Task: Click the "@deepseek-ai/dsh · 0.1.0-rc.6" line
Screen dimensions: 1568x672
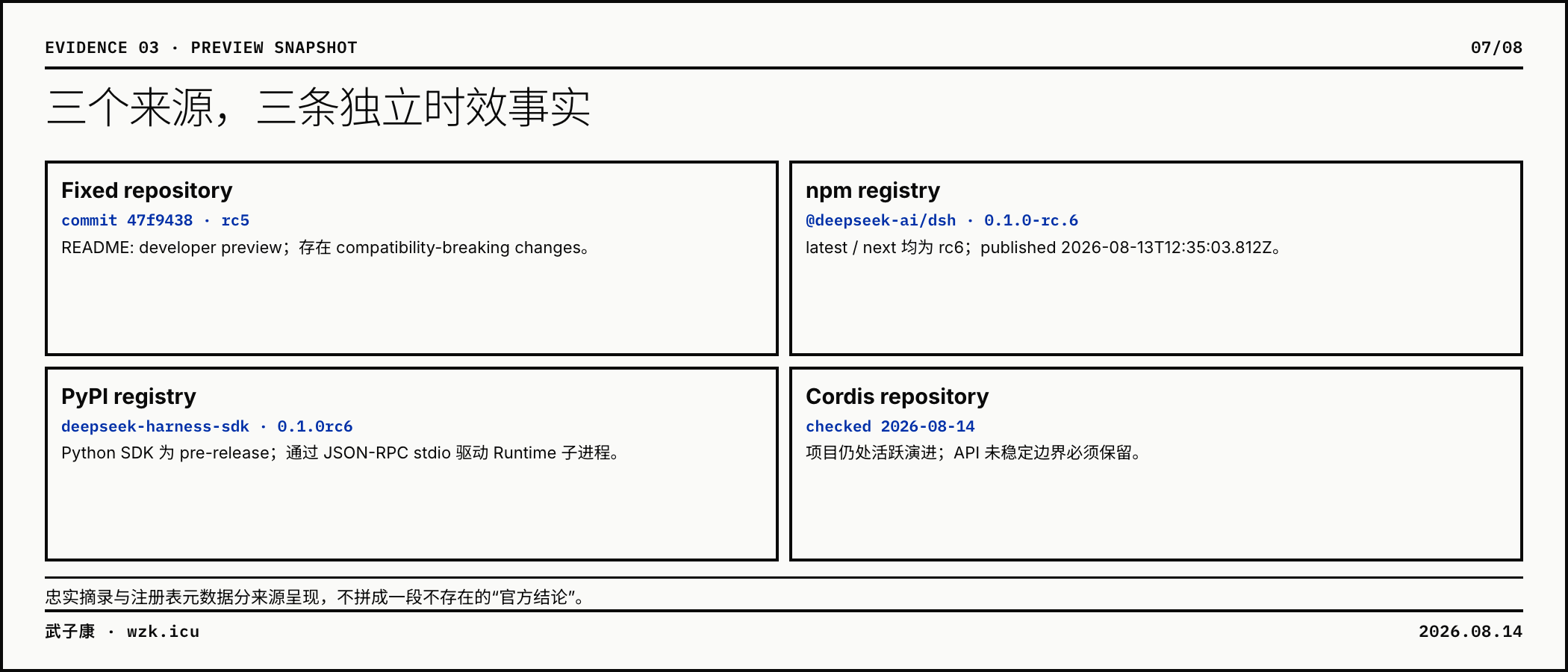Action: click(942, 220)
